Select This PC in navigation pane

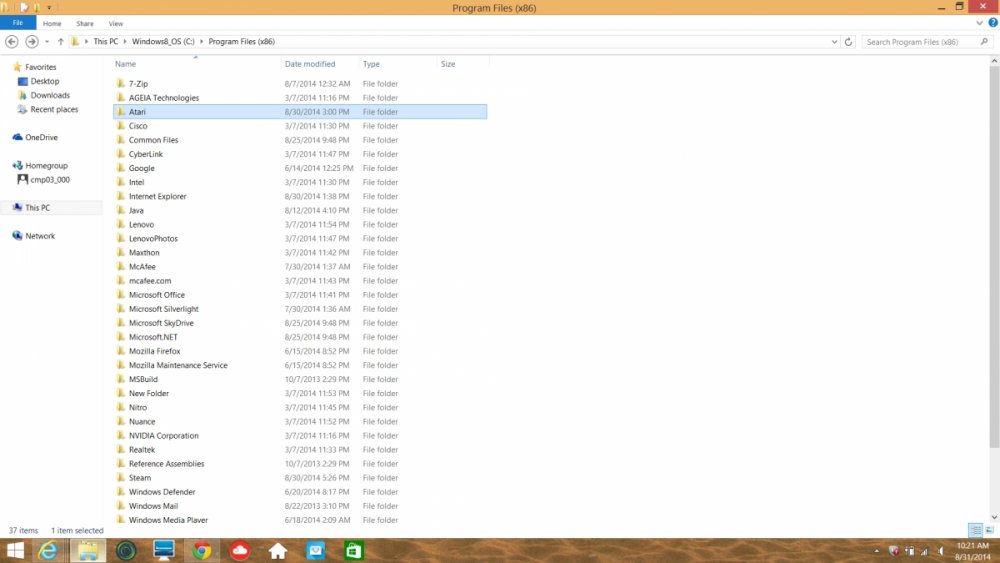pyautogui.click(x=38, y=207)
